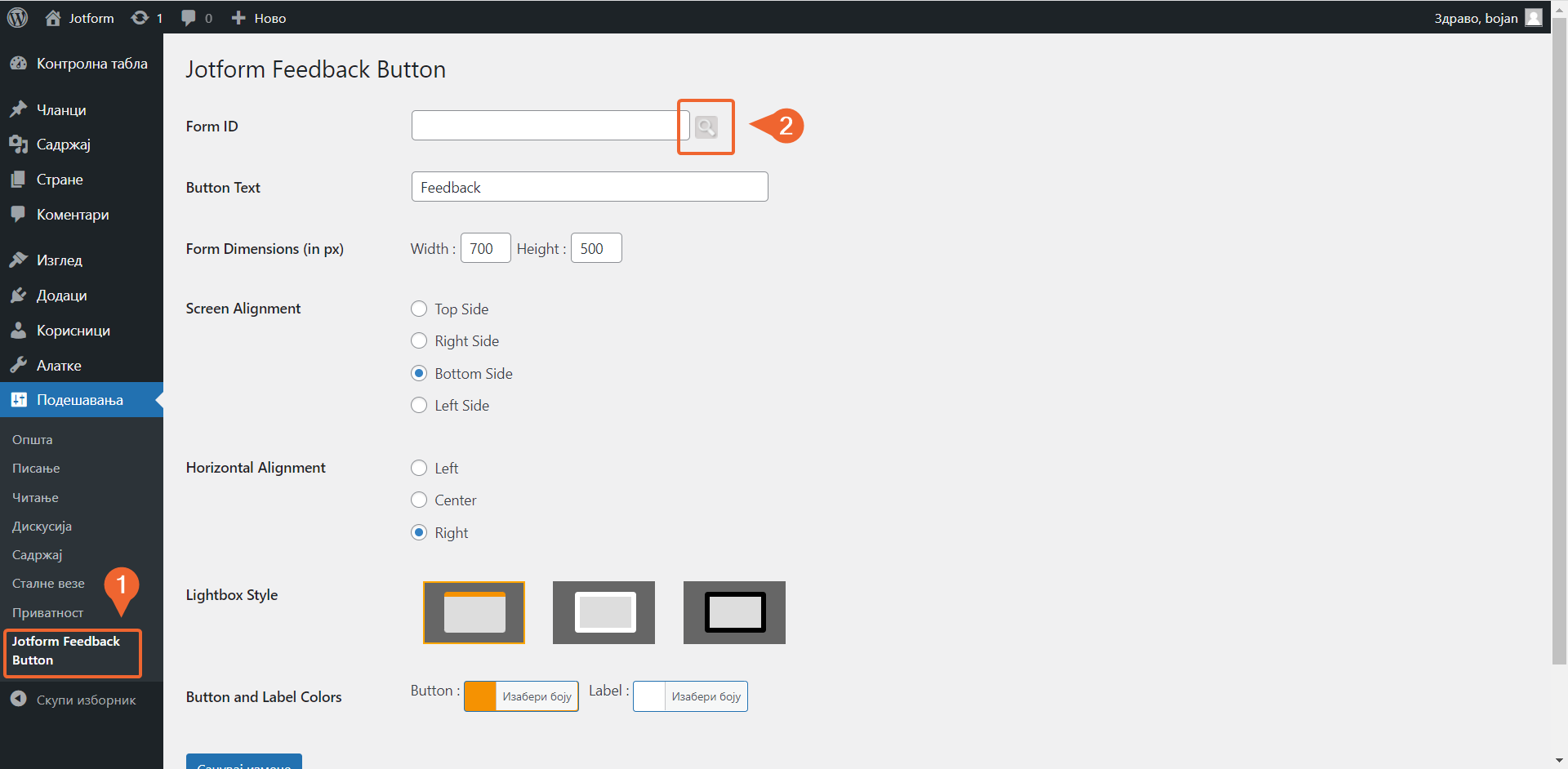Screen dimensions: 1568x769
Task: Go to Дискусија settings submenu
Action: tap(42, 526)
